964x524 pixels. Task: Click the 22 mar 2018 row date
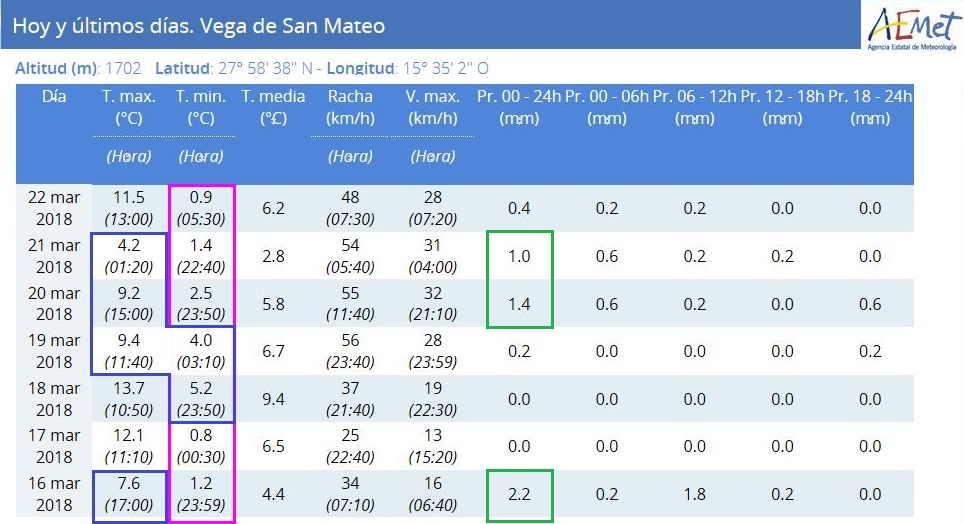pos(54,208)
